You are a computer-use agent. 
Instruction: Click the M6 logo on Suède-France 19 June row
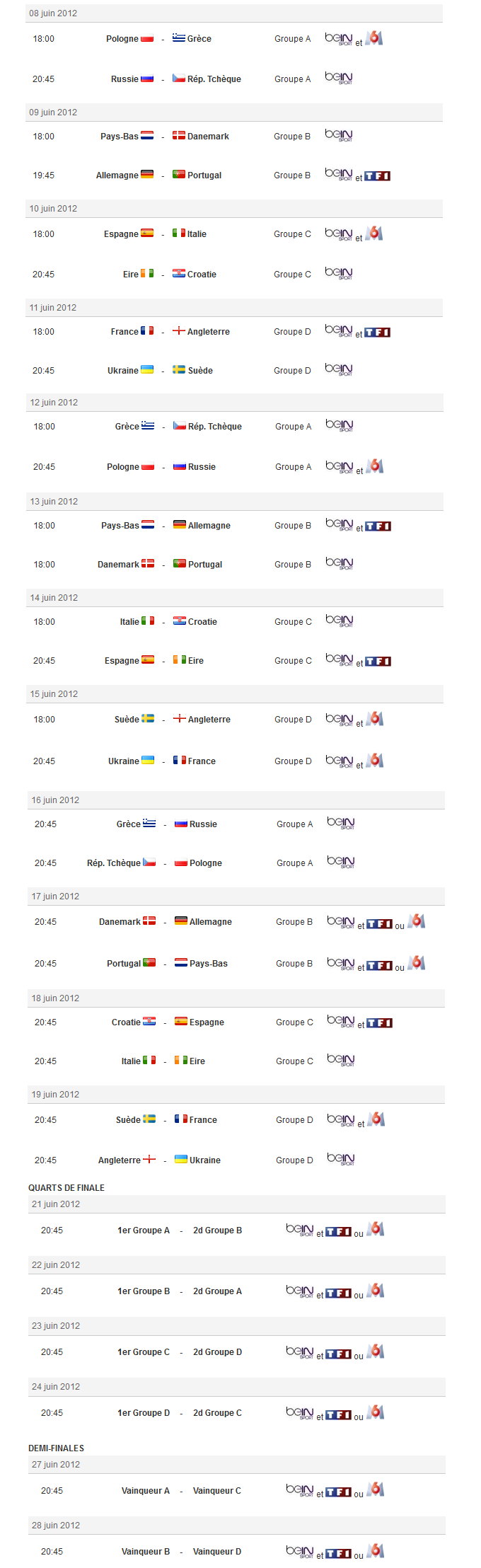tap(376, 1119)
